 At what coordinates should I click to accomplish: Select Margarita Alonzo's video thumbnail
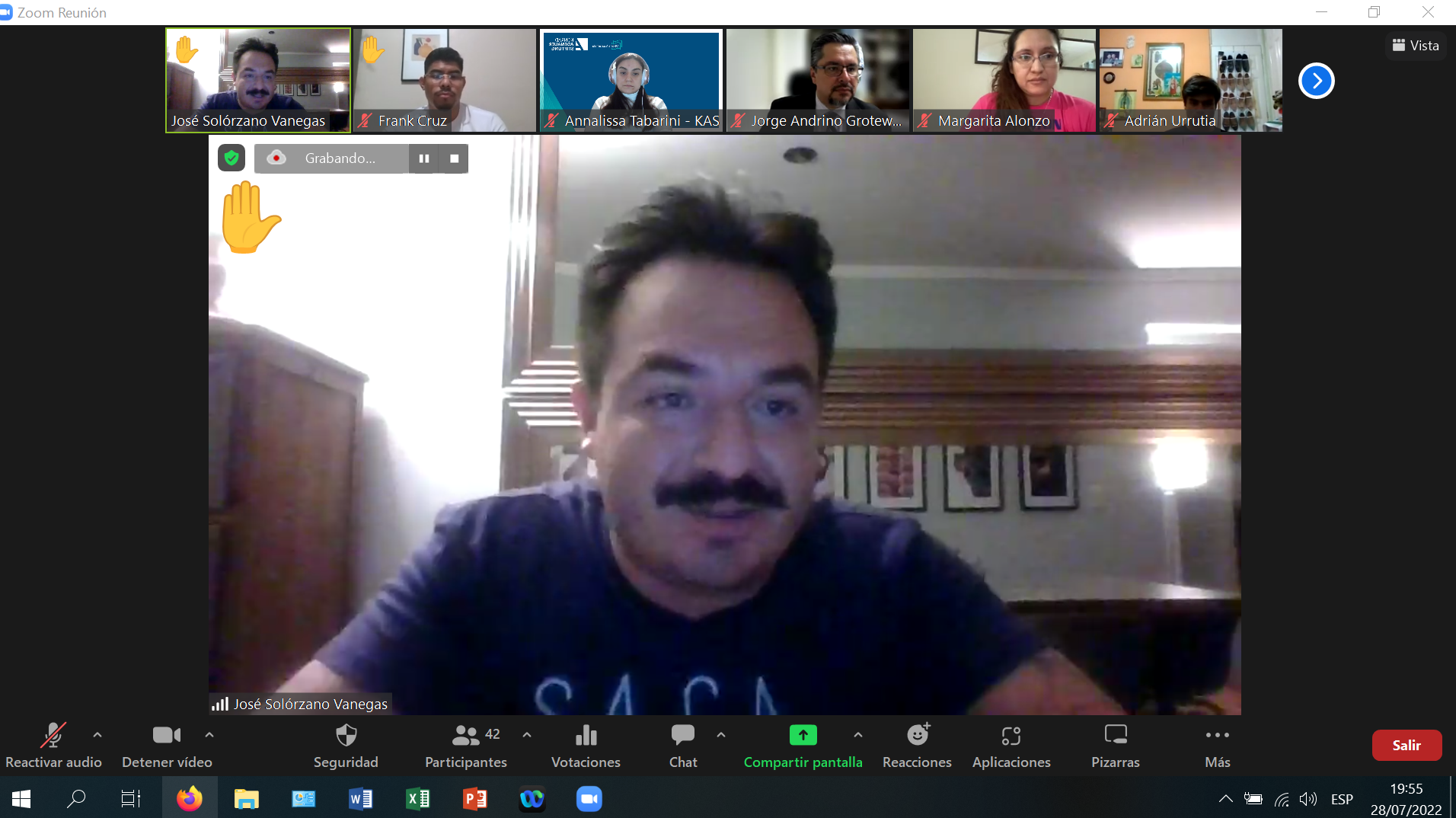1004,80
